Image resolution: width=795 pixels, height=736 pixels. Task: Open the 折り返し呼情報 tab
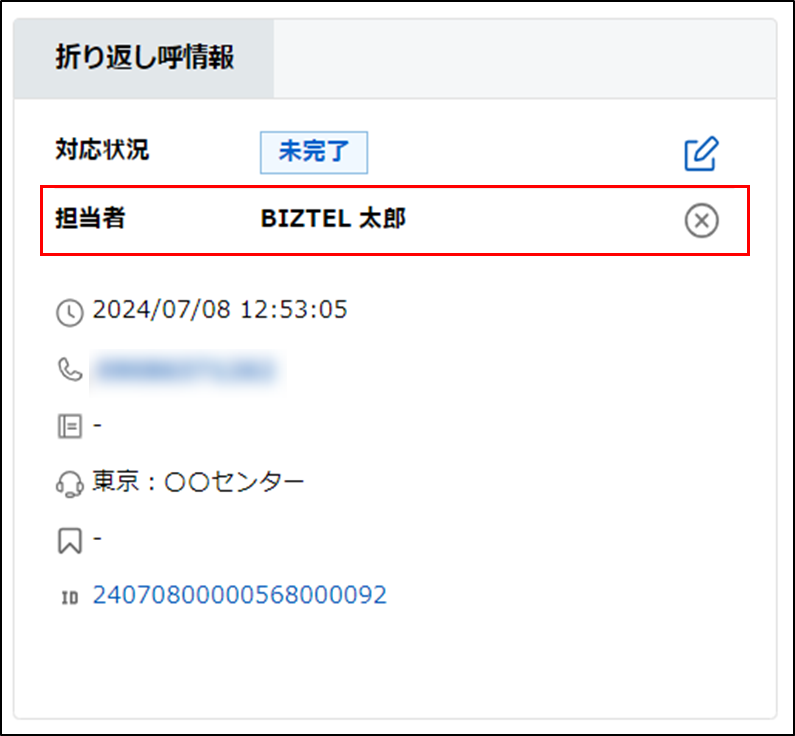click(x=144, y=58)
